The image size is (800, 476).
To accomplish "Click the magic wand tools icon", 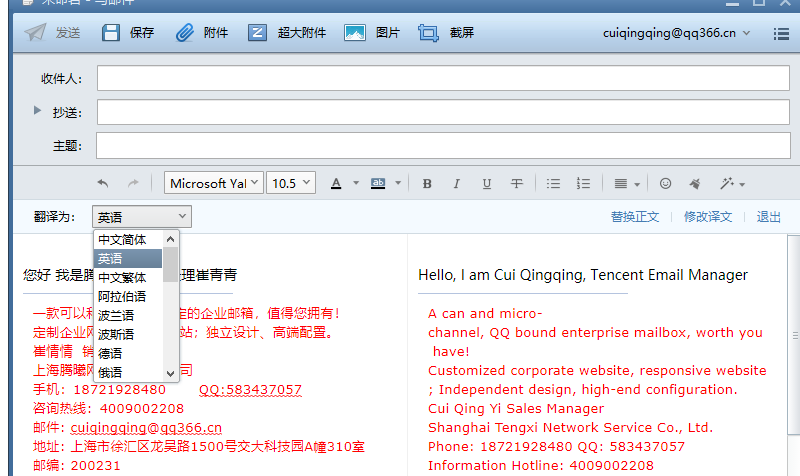I will tap(727, 184).
